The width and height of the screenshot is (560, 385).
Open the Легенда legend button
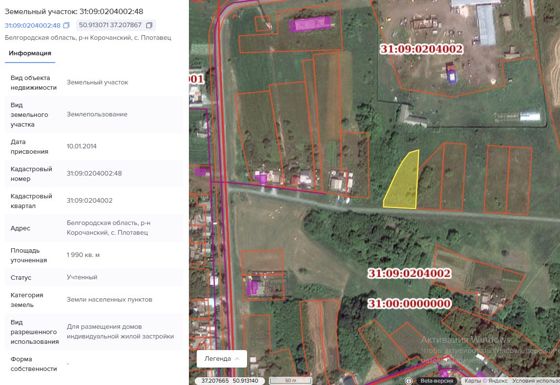[221, 359]
